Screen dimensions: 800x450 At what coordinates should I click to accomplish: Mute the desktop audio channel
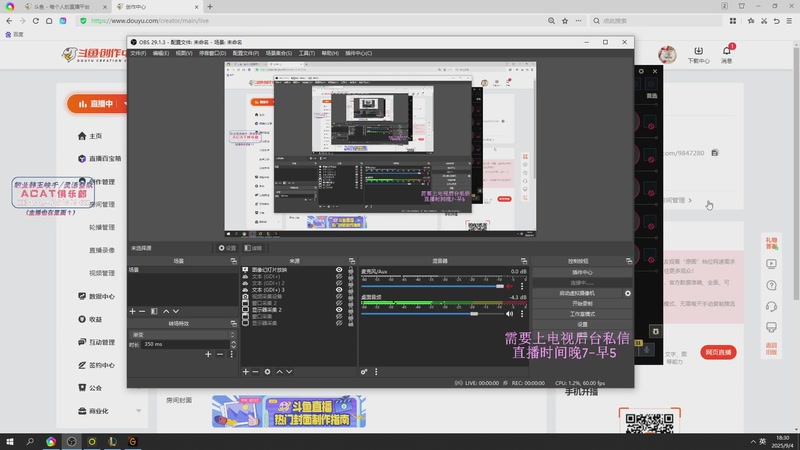[509, 314]
